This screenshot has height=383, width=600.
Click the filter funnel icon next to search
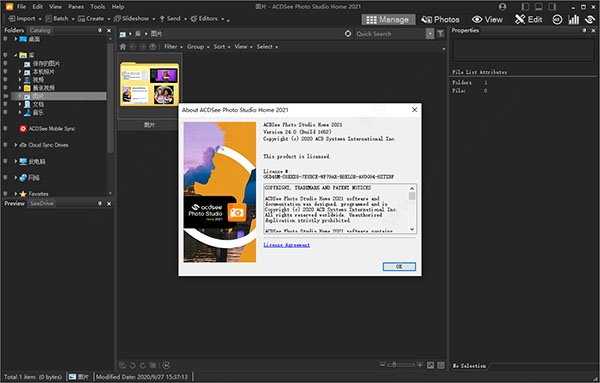[x=440, y=34]
